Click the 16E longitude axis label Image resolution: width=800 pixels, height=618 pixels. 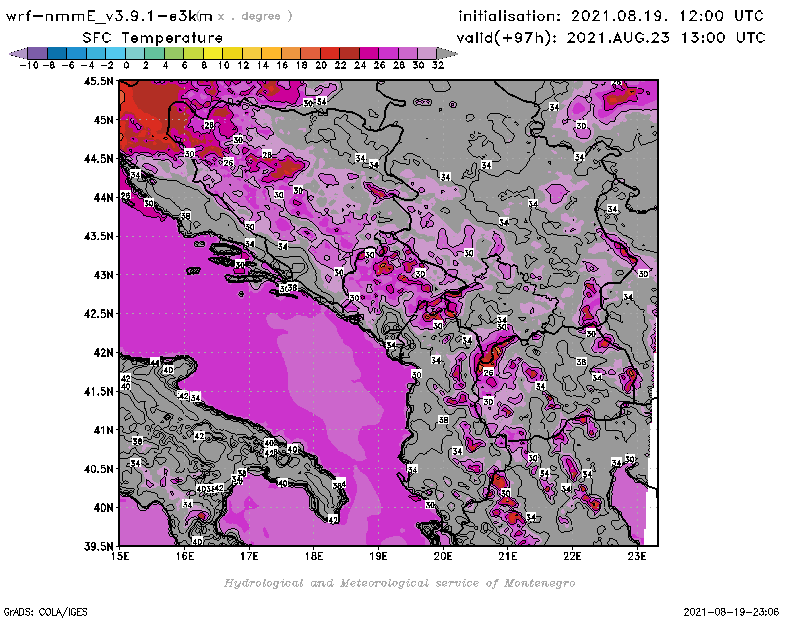185,556
